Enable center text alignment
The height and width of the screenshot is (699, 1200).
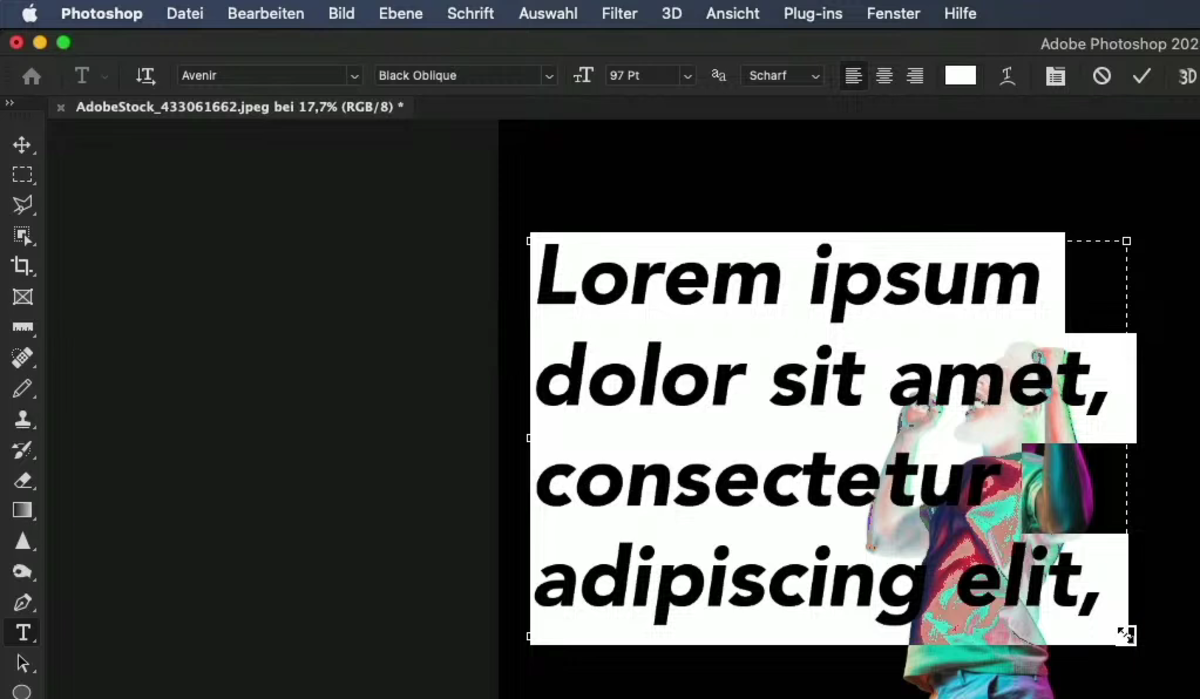[x=884, y=76]
